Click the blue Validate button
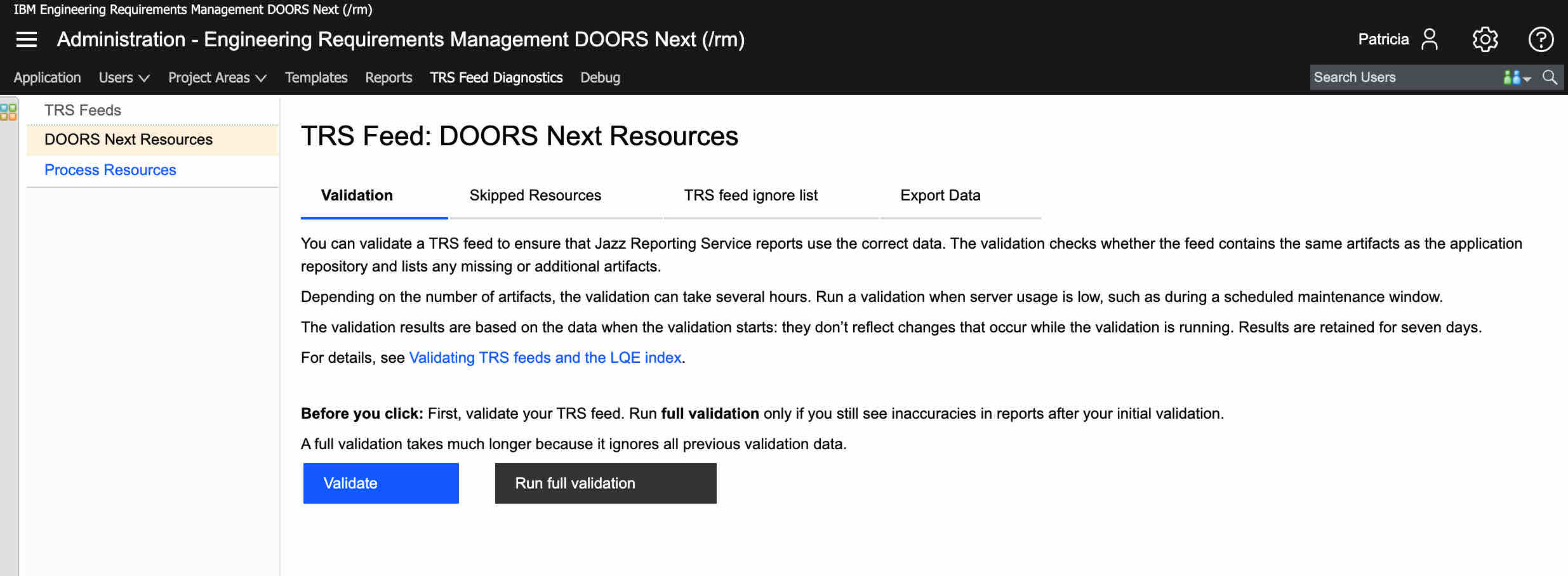The width and height of the screenshot is (1568, 576). pyautogui.click(x=381, y=483)
